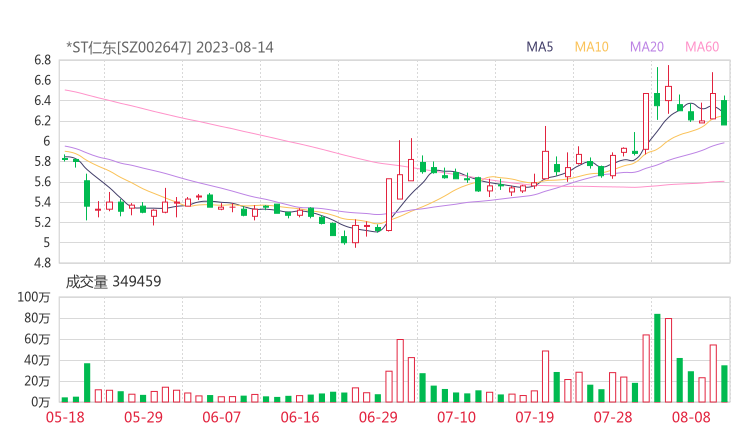The image size is (740, 440).
Task: Click the 05-18 date axis label
Action: click(65, 417)
